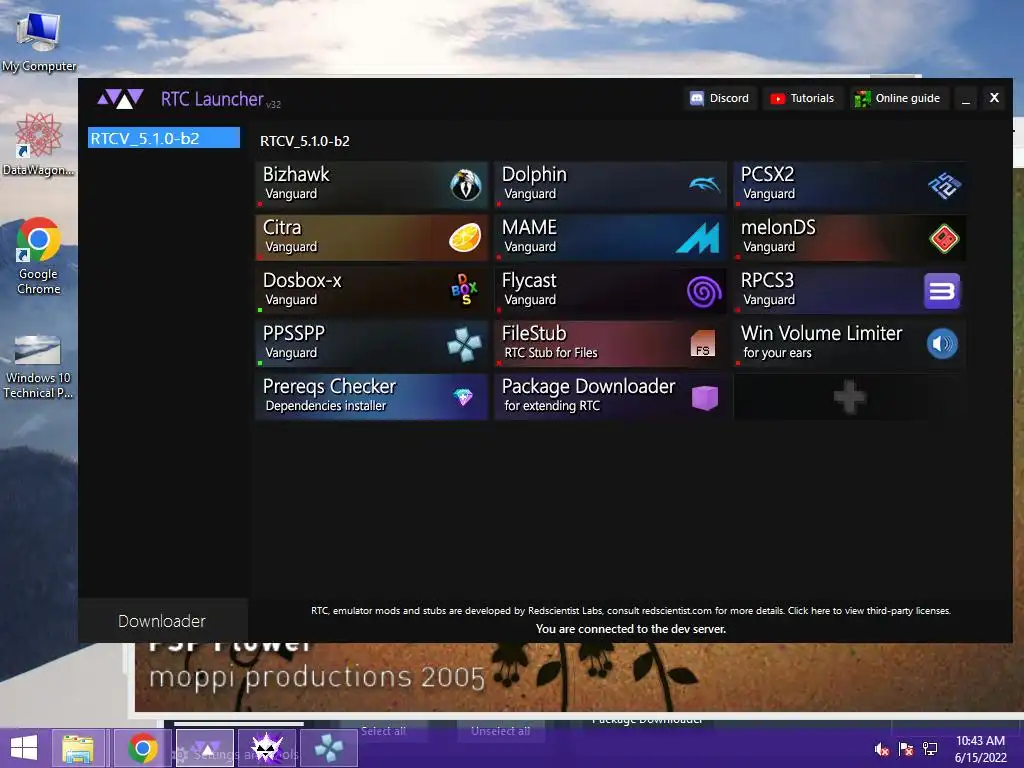Viewport: 1024px width, 768px height.
Task: Select the PPSSPP Vanguard label
Action: (291, 353)
